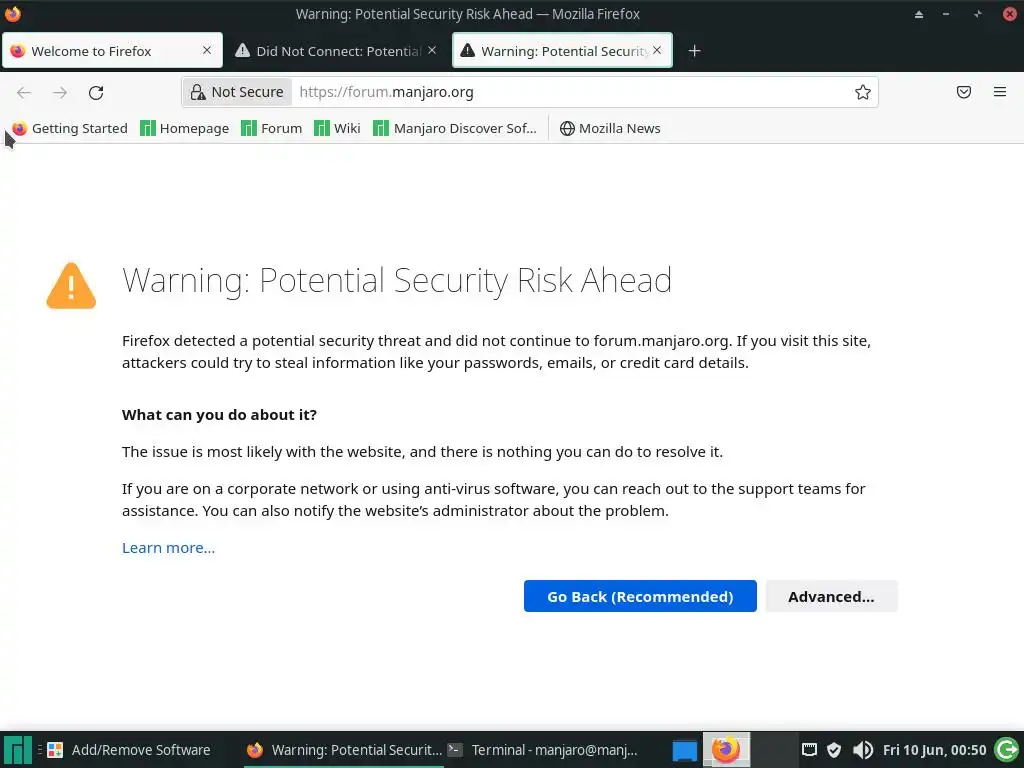
Task: Open the Manjaro start menu icon
Action: click(18, 750)
